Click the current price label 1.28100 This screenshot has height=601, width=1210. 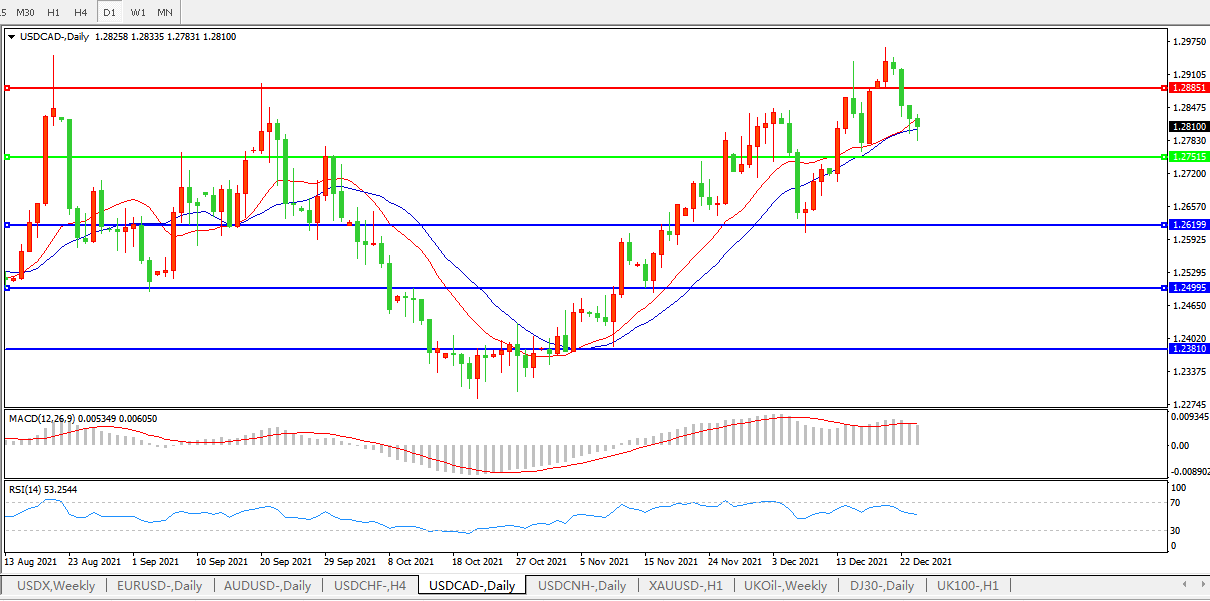pyautogui.click(x=1187, y=127)
